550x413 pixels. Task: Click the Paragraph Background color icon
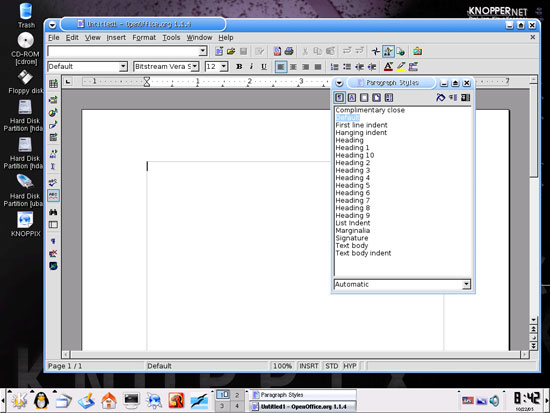click(413, 67)
